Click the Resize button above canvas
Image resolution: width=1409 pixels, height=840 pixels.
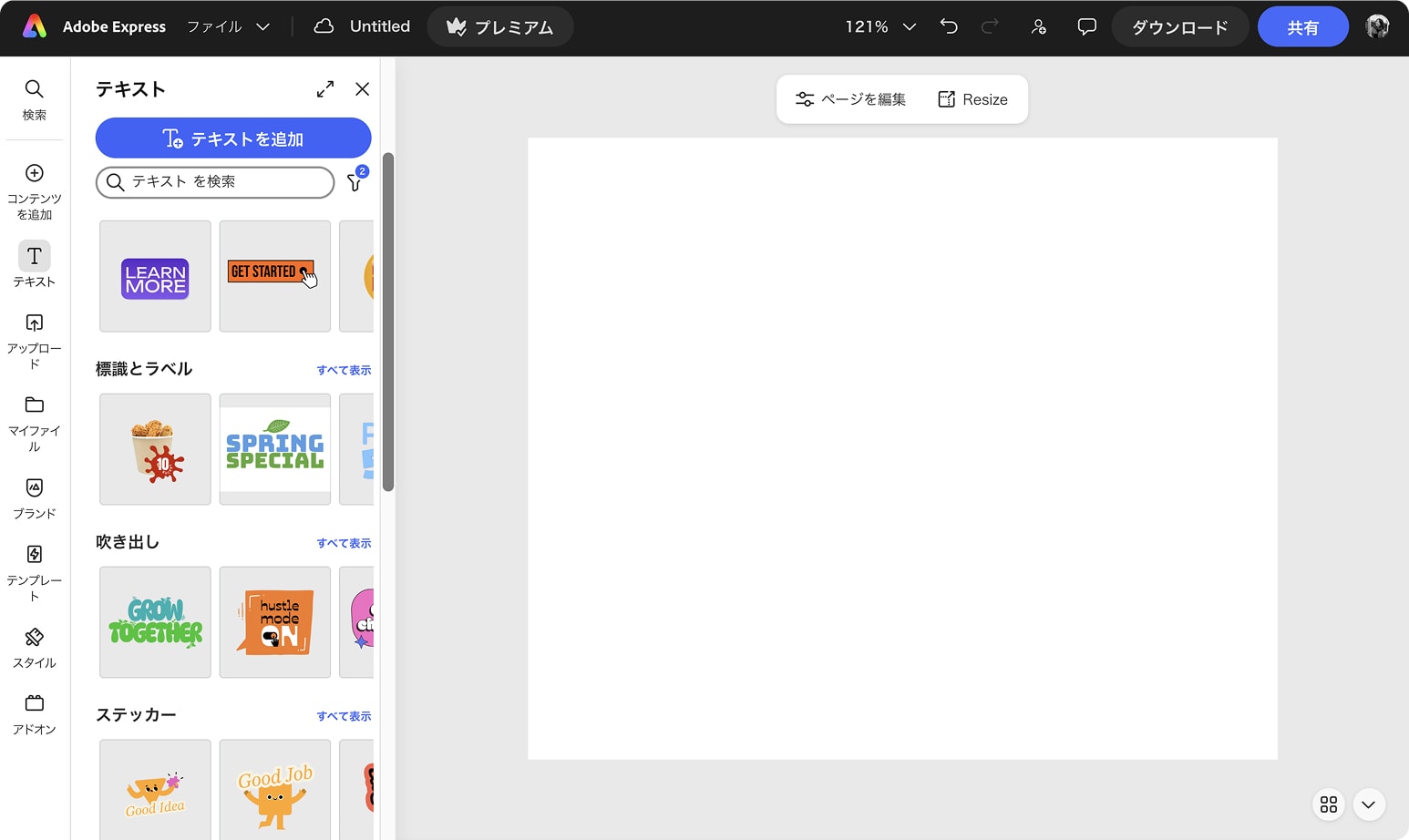pos(972,99)
